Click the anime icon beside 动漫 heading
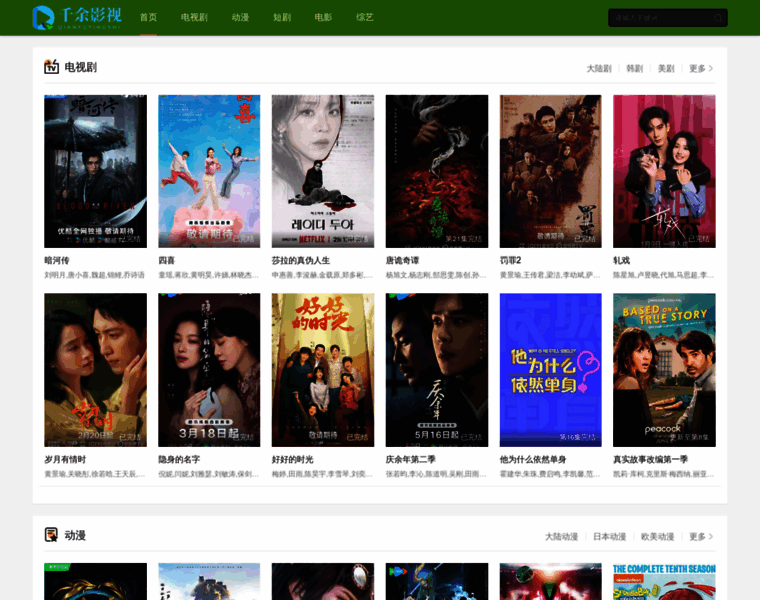The image size is (760, 600). pos(51,535)
